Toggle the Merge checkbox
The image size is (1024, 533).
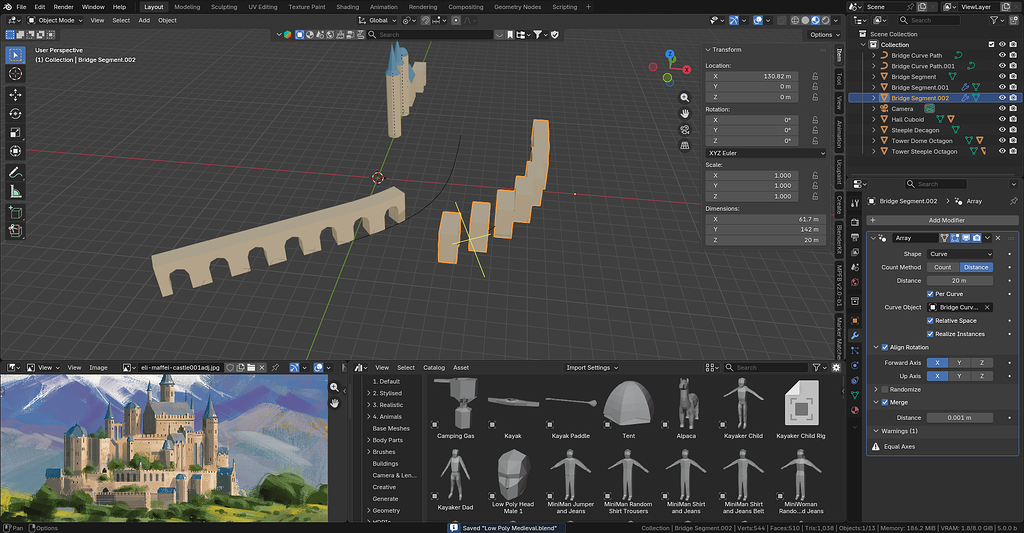pyautogui.click(x=885, y=402)
